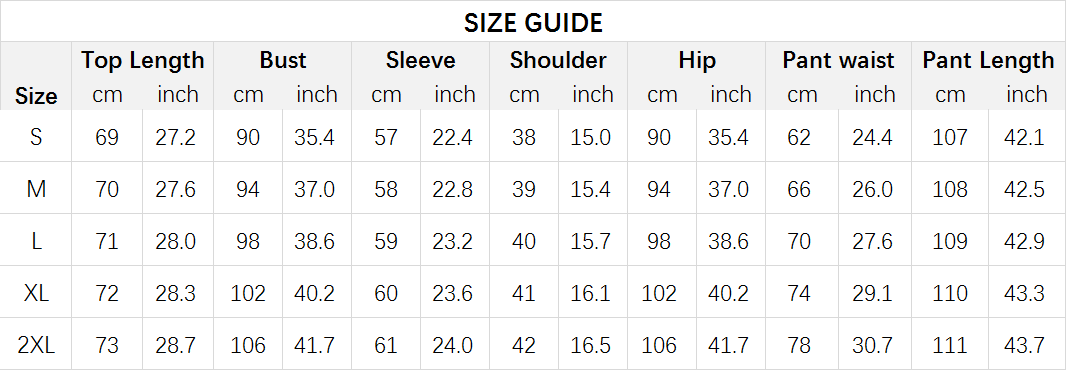Click the XL size row label
This screenshot has height=371, width=1066.
coord(36,293)
